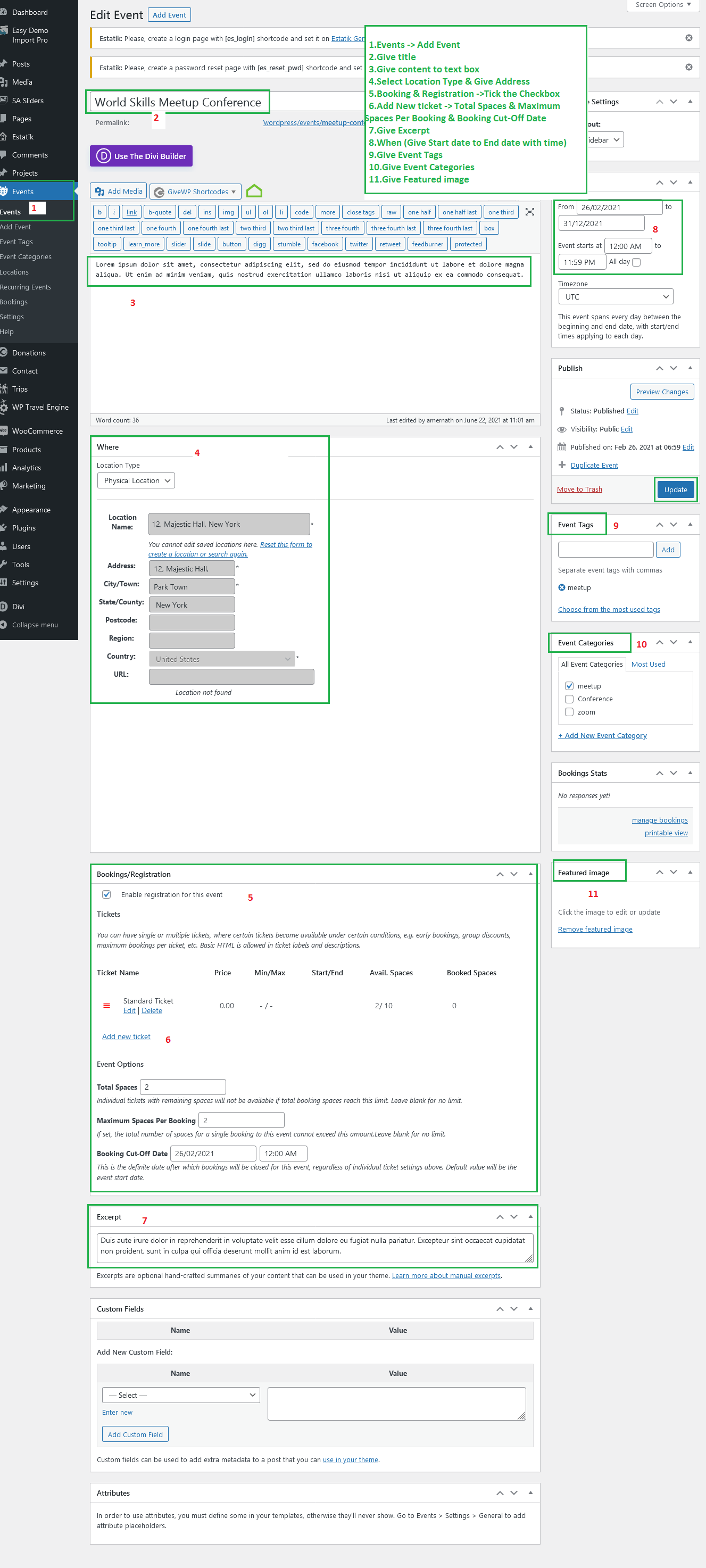Move Bookings Stats panel down arrow

pos(673,773)
